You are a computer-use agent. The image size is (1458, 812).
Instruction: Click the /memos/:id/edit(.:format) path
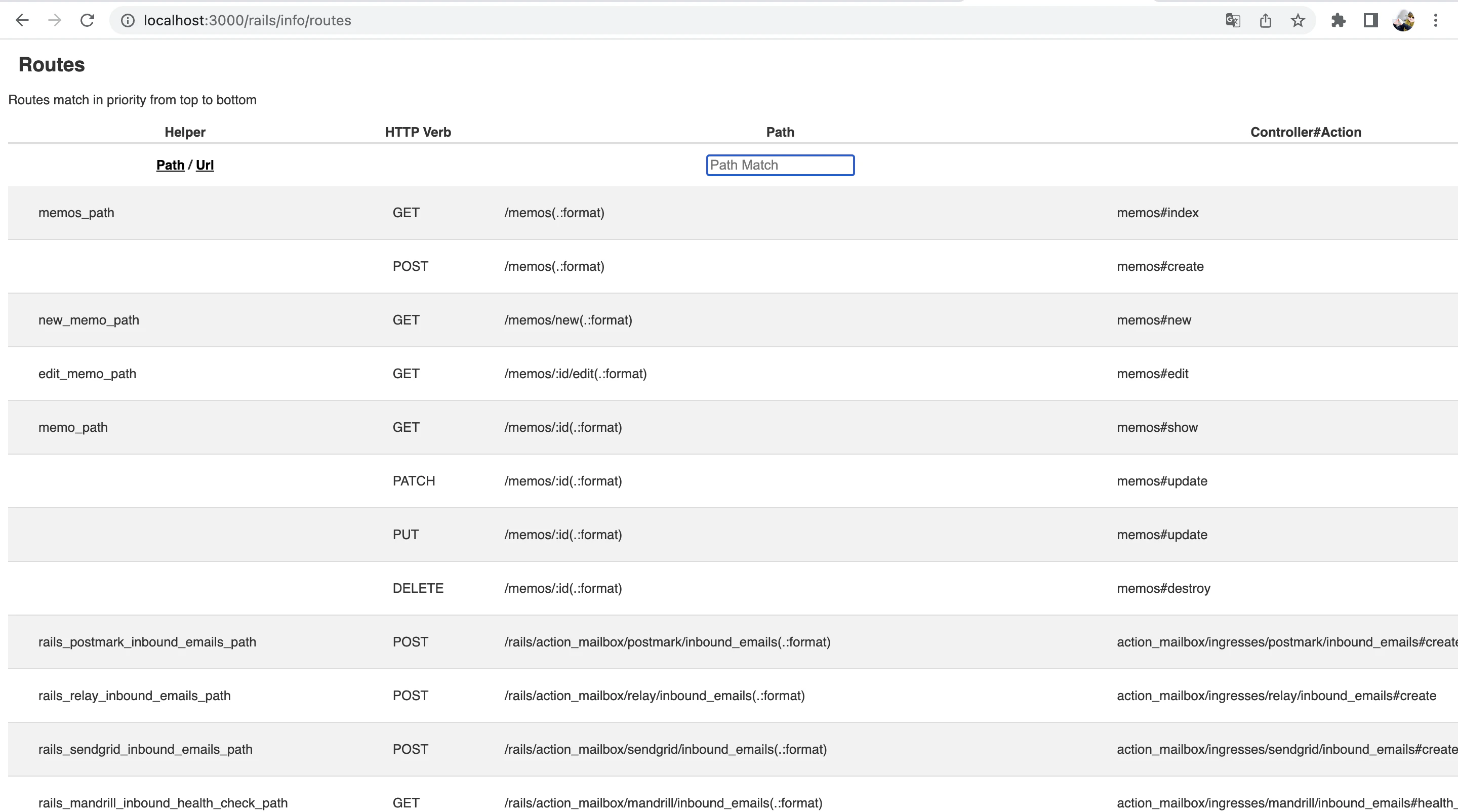[x=576, y=374]
